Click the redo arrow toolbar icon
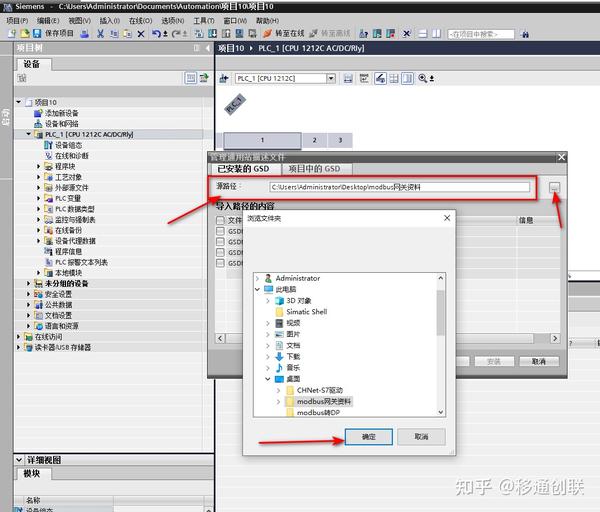The image size is (600, 512). [x=176, y=34]
